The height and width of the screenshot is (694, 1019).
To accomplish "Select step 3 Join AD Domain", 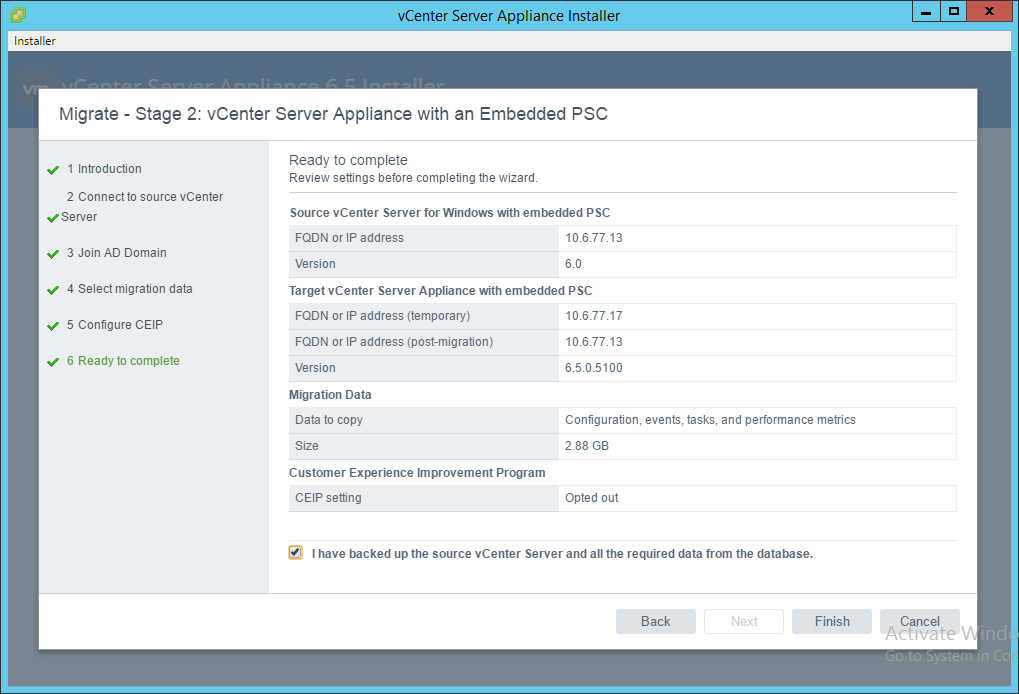I will click(x=116, y=253).
